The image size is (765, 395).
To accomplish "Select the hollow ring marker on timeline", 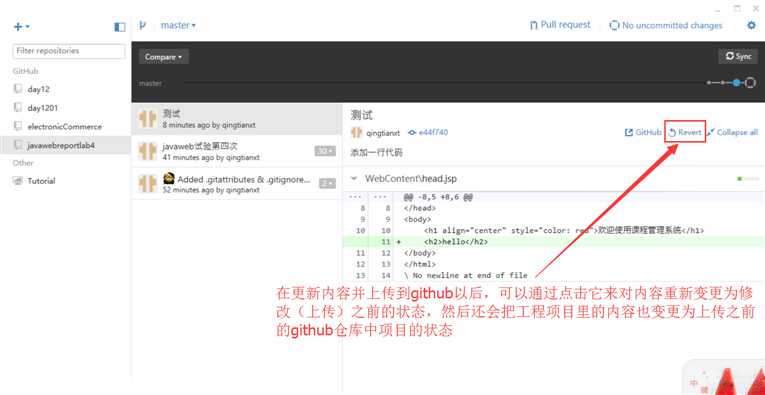I will (x=750, y=83).
